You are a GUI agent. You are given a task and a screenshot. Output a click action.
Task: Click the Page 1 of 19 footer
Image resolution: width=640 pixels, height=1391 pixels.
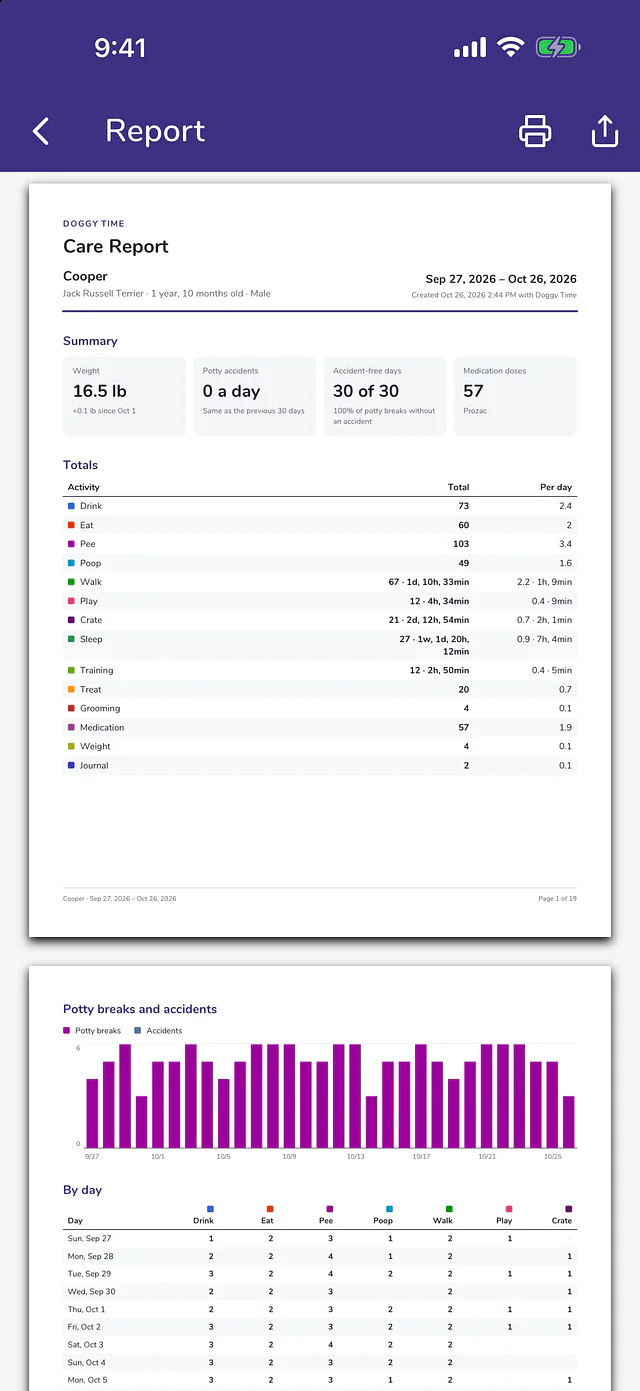point(558,899)
